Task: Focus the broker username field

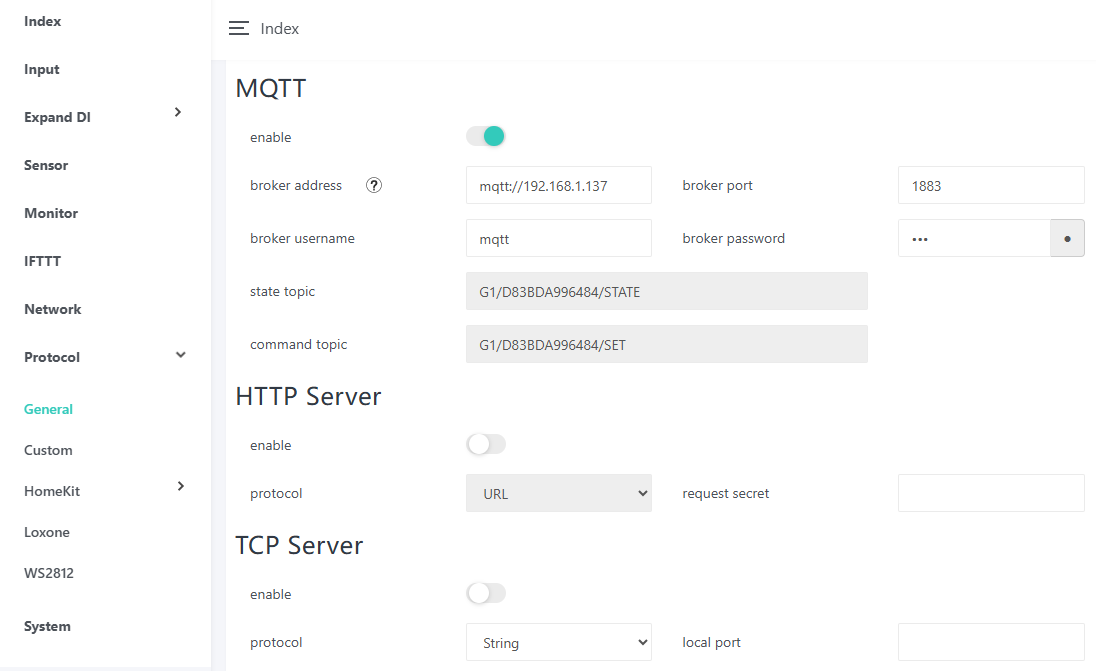Action: pyautogui.click(x=558, y=238)
